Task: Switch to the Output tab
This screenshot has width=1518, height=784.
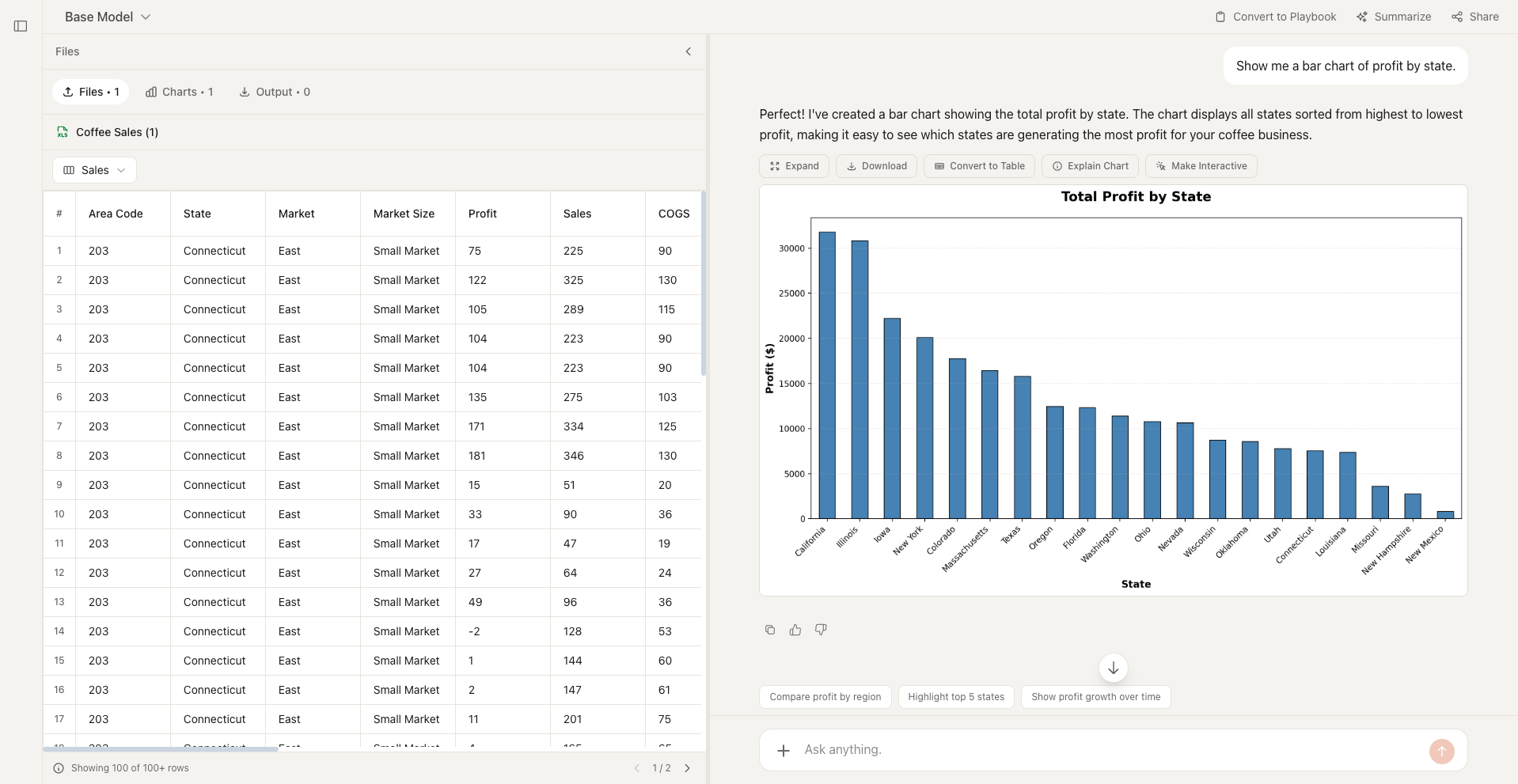Action: (x=275, y=92)
